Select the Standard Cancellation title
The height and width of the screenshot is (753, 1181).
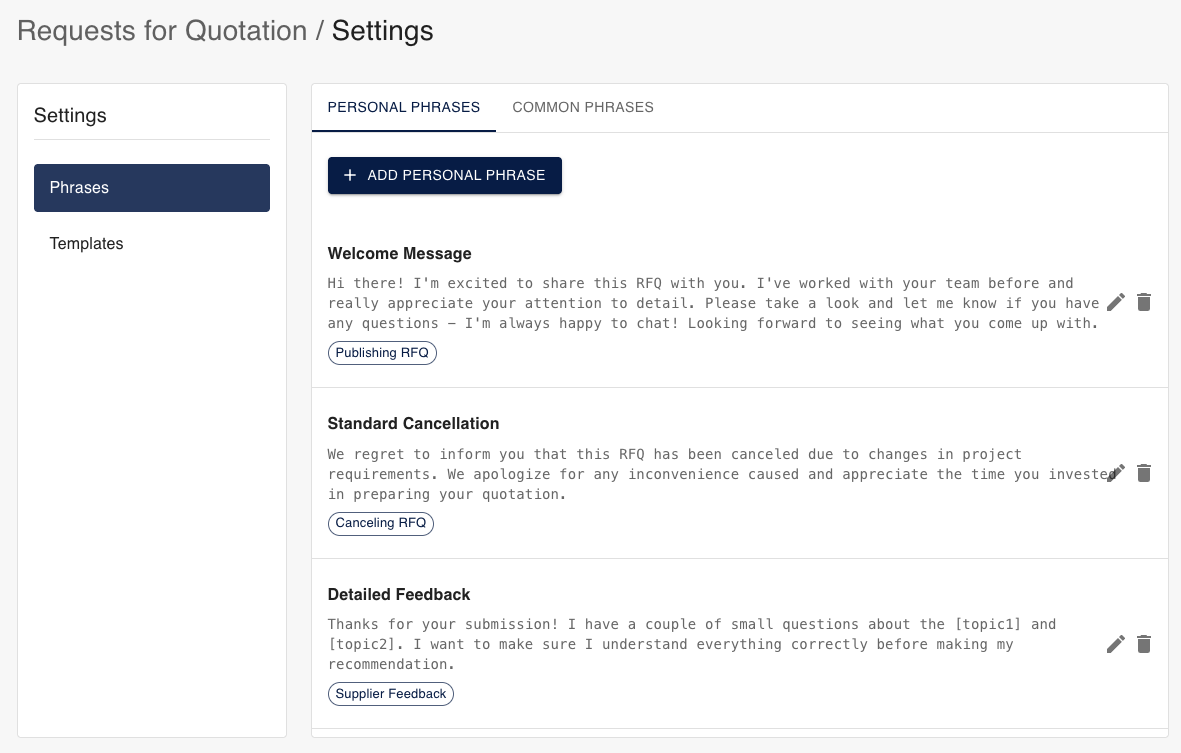413,424
